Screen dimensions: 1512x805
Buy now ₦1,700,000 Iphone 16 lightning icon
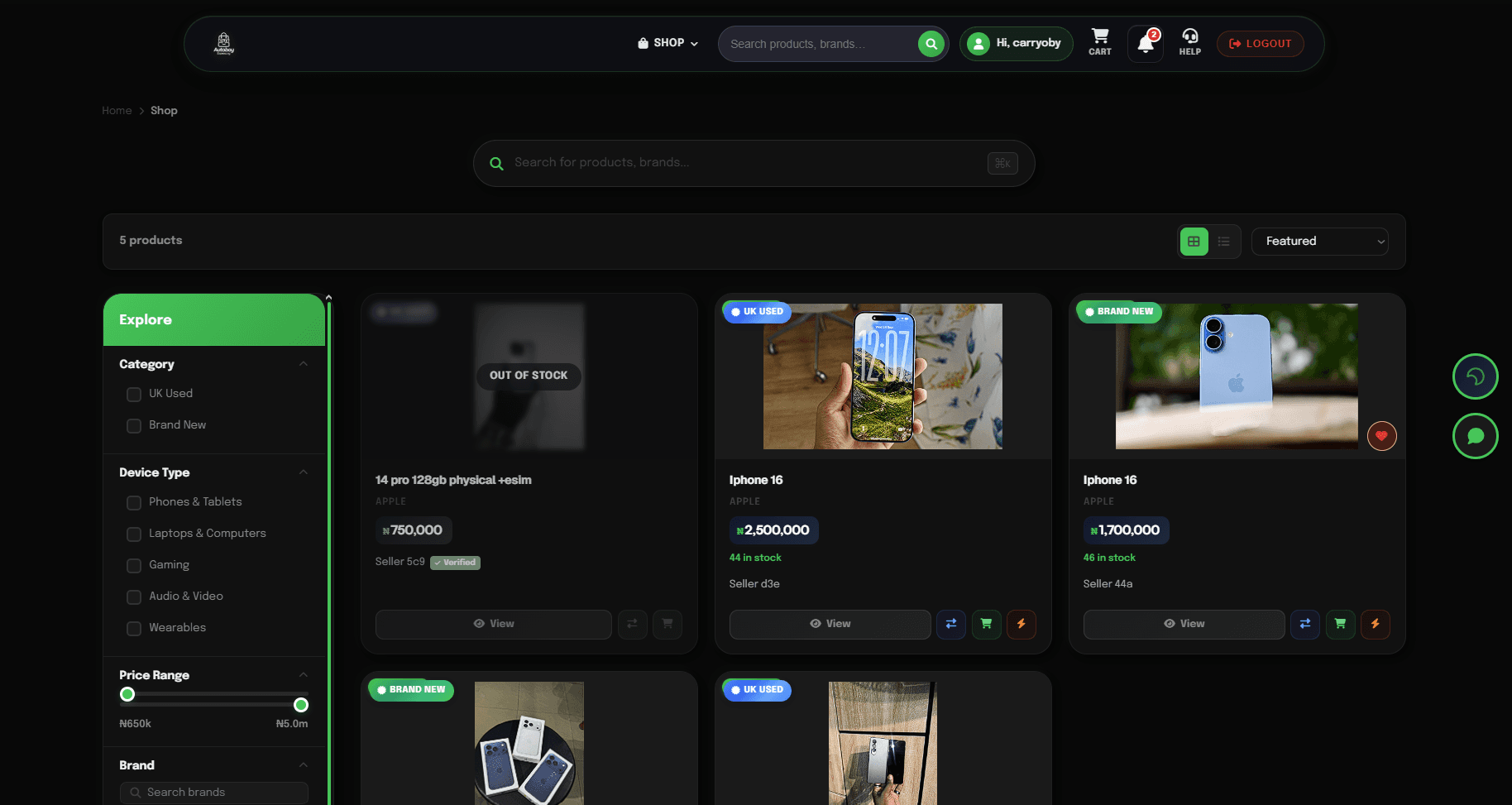pos(1376,624)
